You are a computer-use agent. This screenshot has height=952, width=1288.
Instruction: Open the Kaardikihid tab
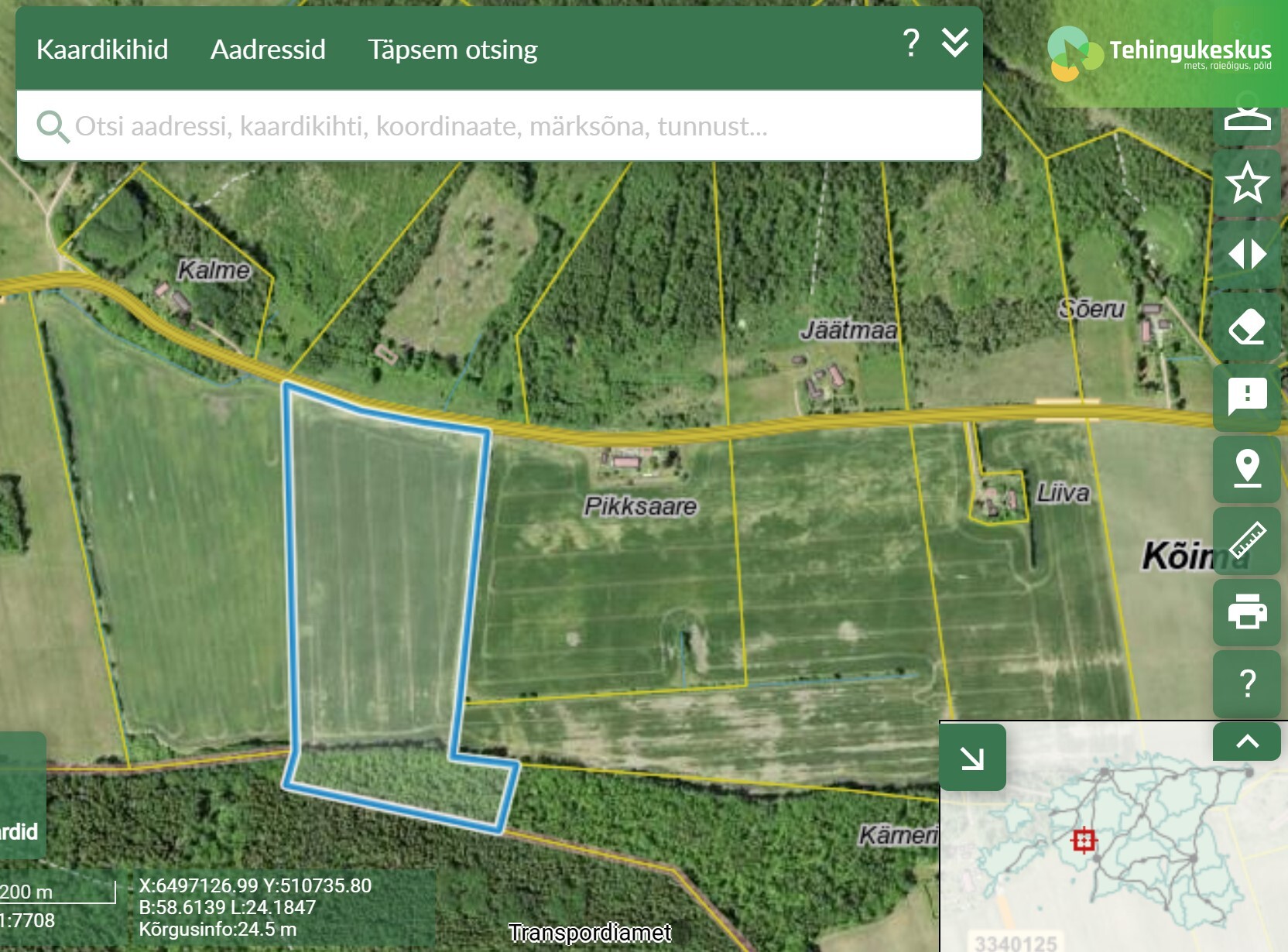pyautogui.click(x=102, y=50)
